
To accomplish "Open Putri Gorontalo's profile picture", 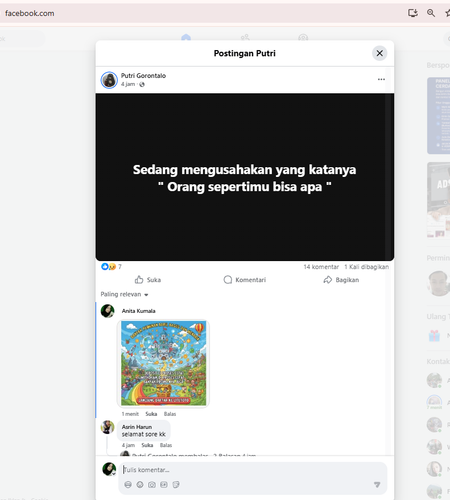I will [x=109, y=80].
